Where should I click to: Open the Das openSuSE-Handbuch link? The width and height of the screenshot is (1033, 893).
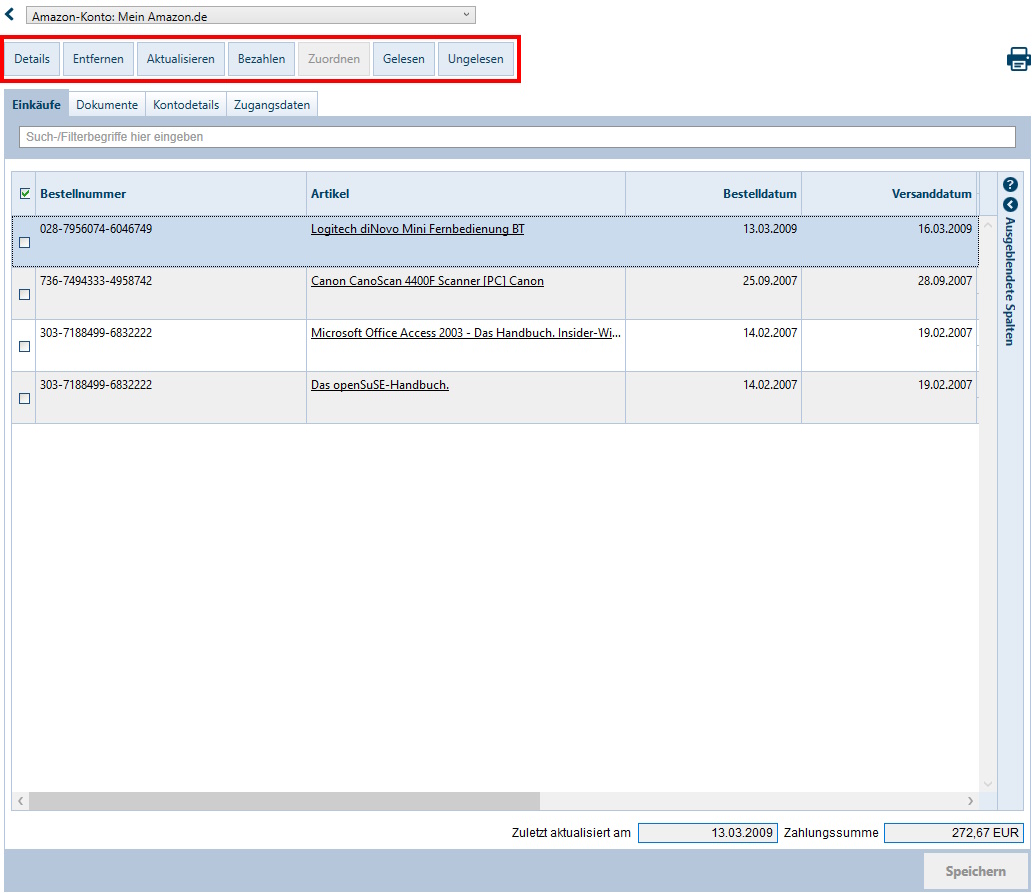point(379,385)
